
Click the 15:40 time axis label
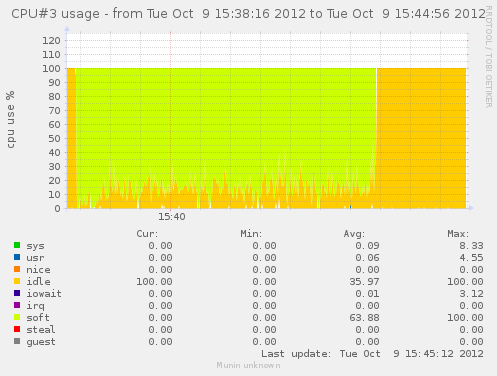[x=172, y=217]
